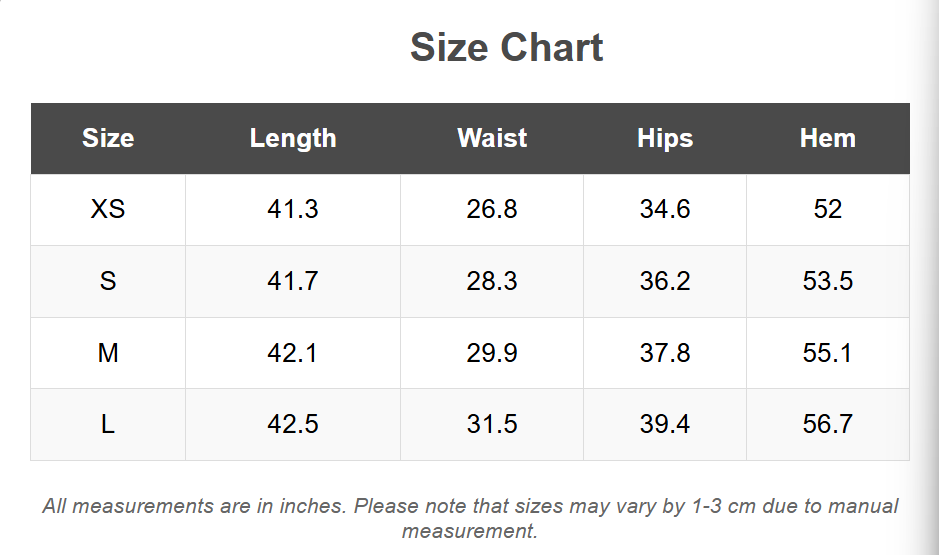This screenshot has height=555, width=939.
Task: Click the L size row label
Action: (x=108, y=424)
